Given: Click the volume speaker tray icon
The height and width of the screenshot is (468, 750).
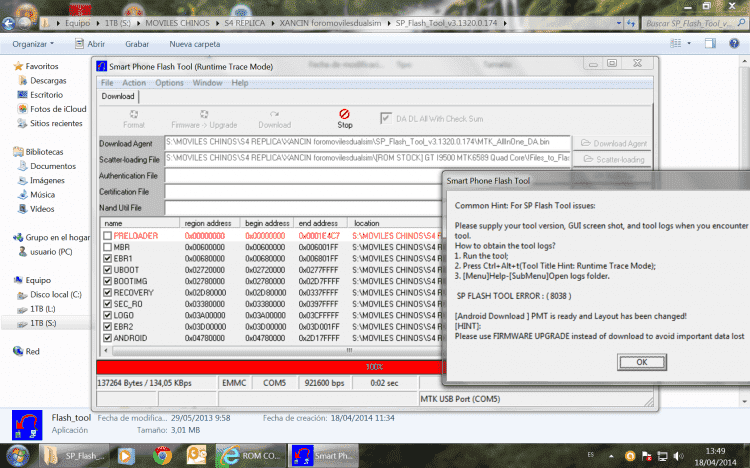Looking at the screenshot, I should point(678,456).
